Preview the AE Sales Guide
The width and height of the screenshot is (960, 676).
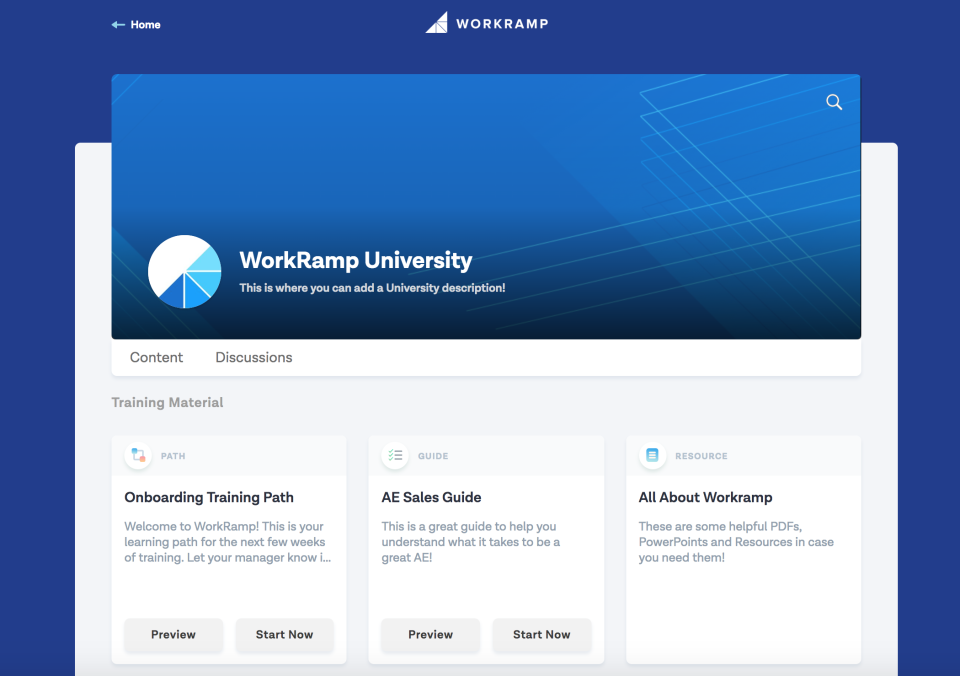tap(430, 635)
